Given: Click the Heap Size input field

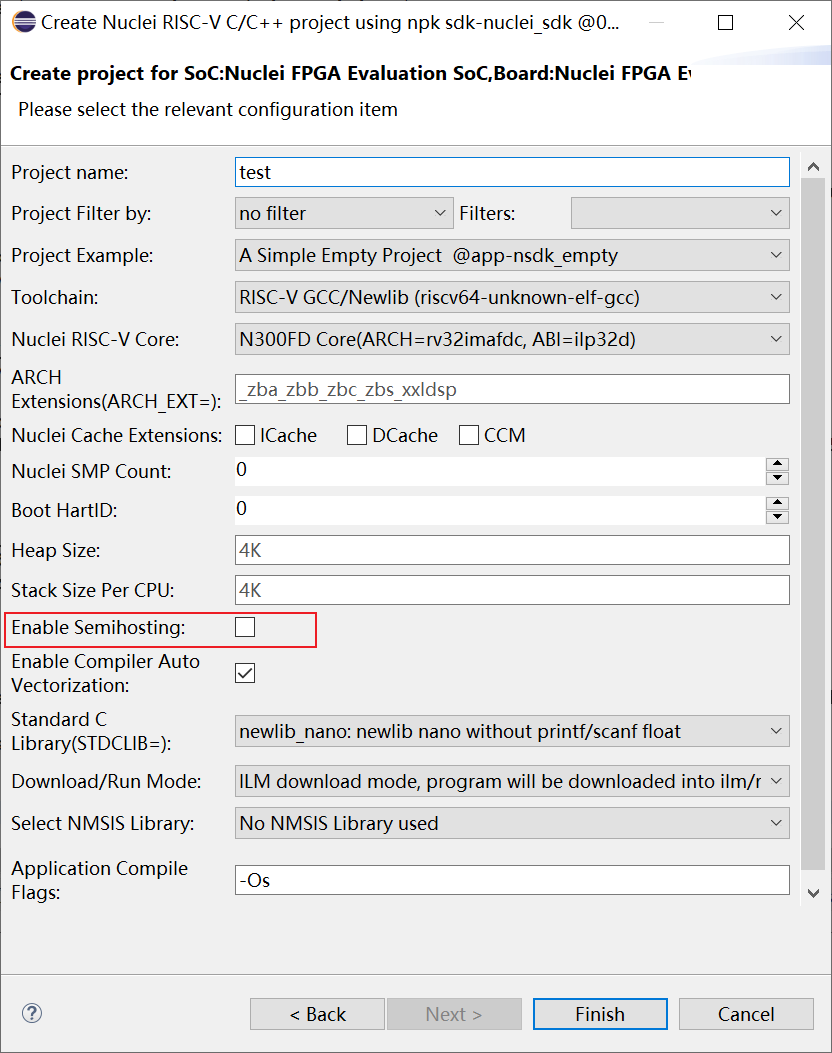Looking at the screenshot, I should coord(512,551).
